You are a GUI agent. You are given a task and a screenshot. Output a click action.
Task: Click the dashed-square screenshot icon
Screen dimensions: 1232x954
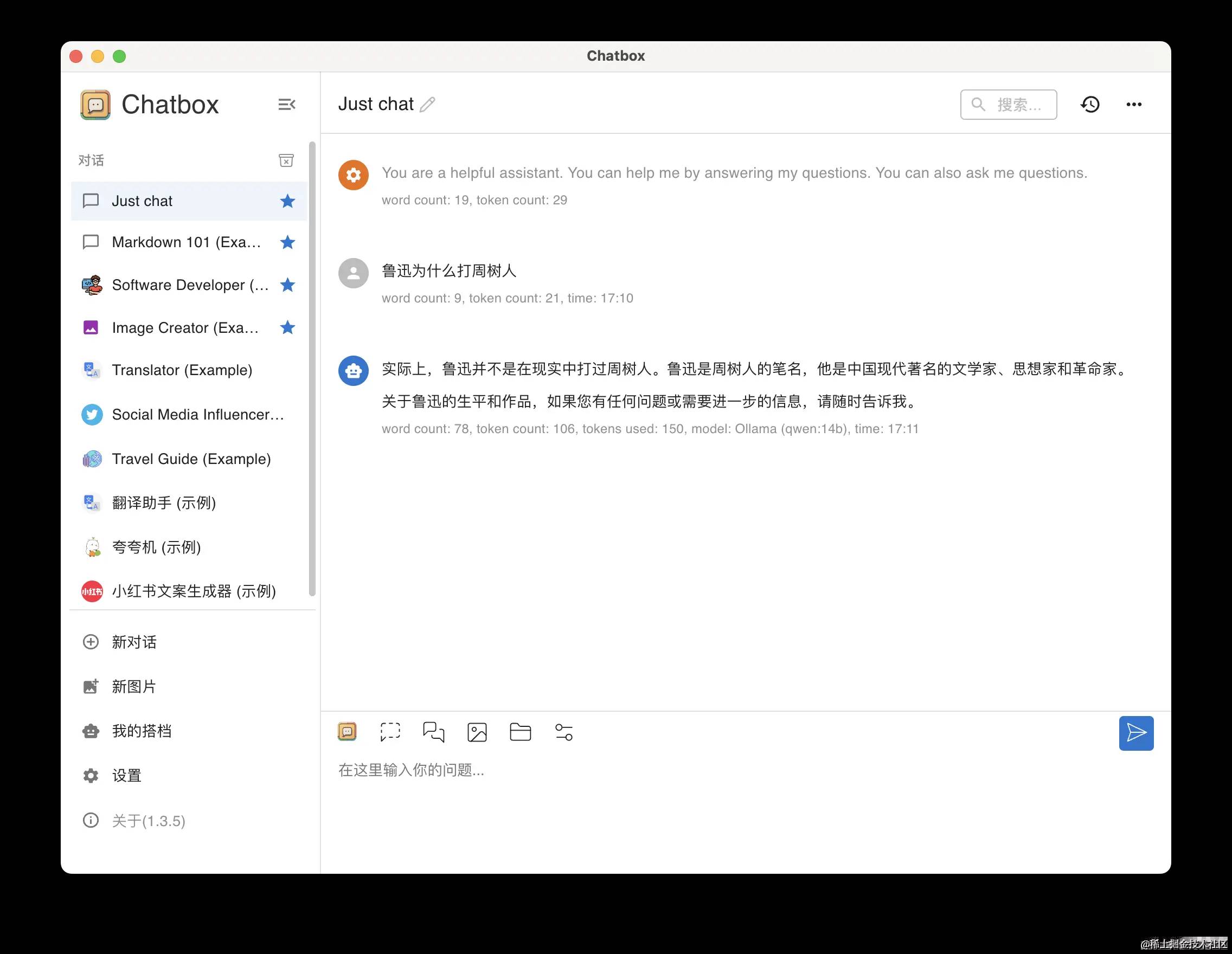pyautogui.click(x=390, y=732)
